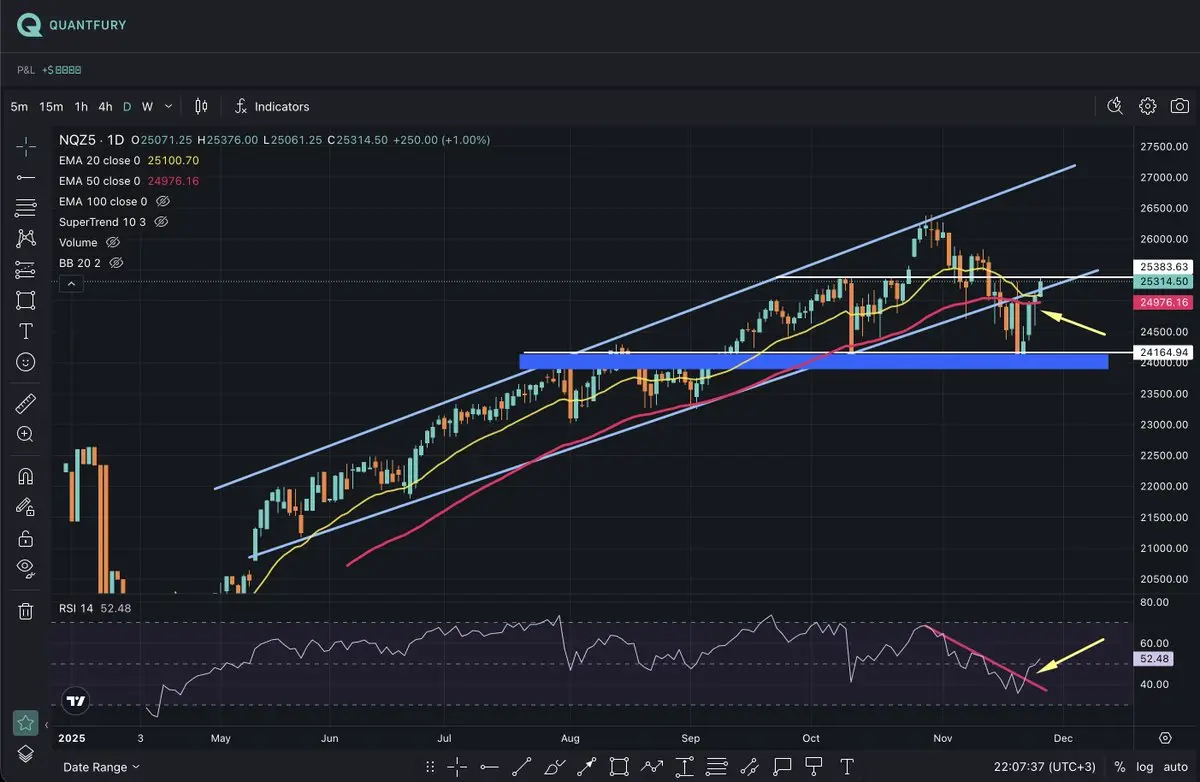This screenshot has height=782, width=1200.
Task: Select the crosshair cursor tool in left sidebar
Action: pos(26,147)
